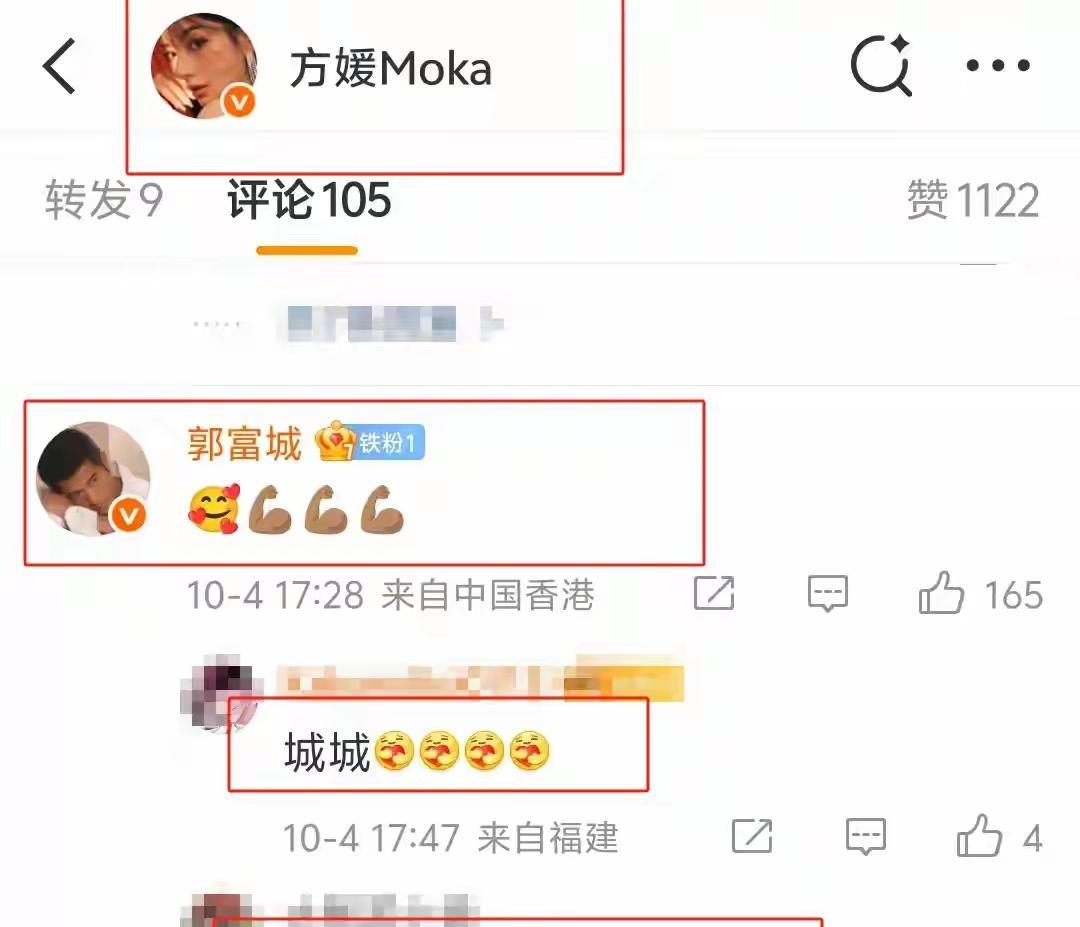The image size is (1080, 927).
Task: Switch to the 转发 9 tab
Action: [104, 200]
